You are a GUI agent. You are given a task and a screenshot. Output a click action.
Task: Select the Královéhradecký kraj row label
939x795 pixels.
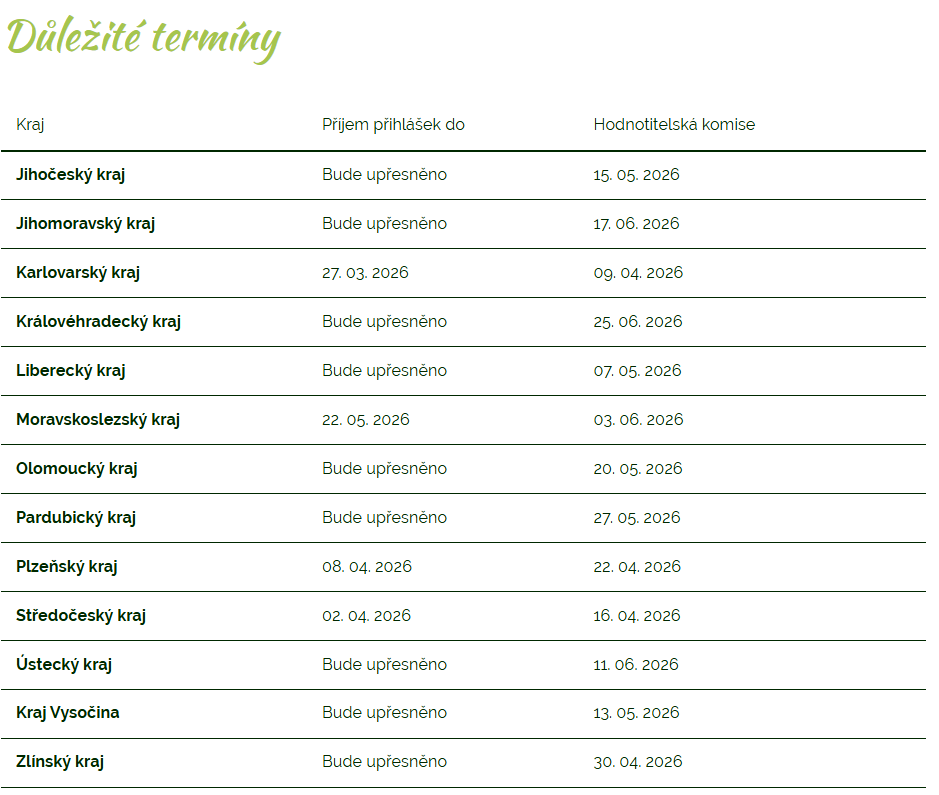point(98,322)
